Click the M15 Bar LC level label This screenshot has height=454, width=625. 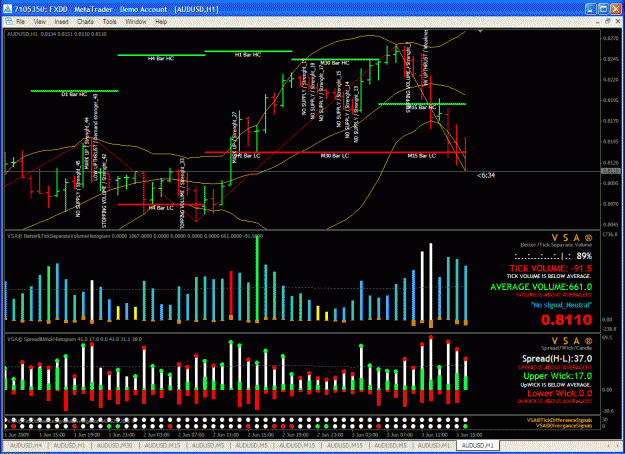pos(422,156)
